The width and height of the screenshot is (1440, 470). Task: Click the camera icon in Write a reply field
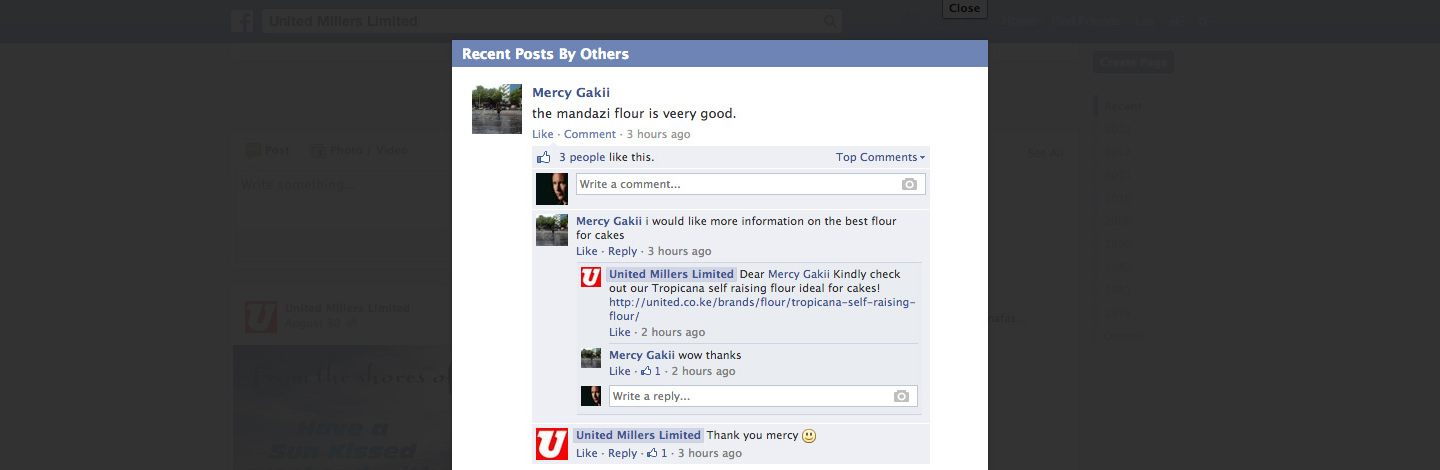(901, 396)
